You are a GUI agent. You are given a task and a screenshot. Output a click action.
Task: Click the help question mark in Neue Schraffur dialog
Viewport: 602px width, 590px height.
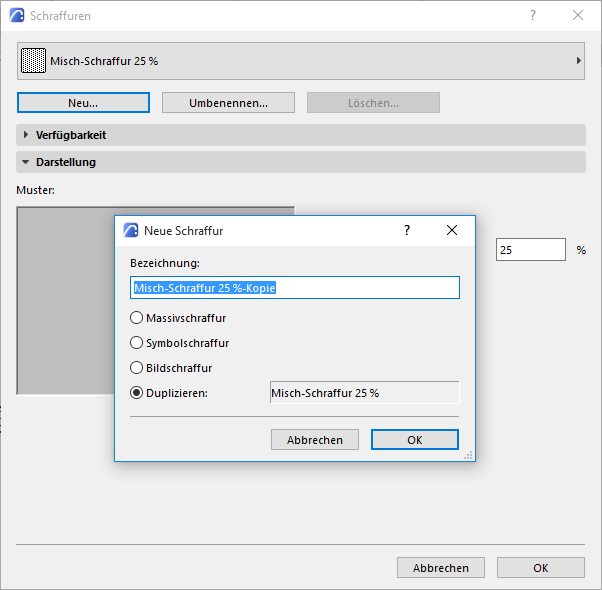coord(407,231)
